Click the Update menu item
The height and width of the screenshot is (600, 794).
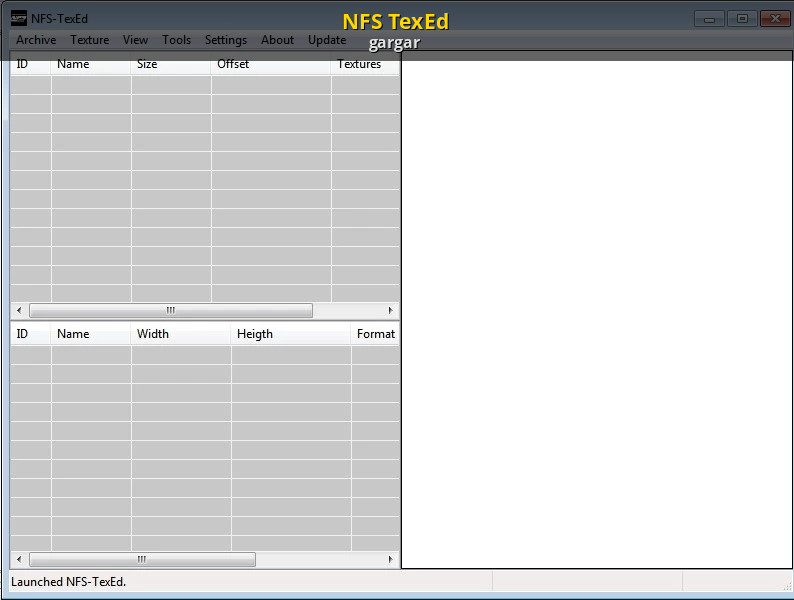(327, 40)
